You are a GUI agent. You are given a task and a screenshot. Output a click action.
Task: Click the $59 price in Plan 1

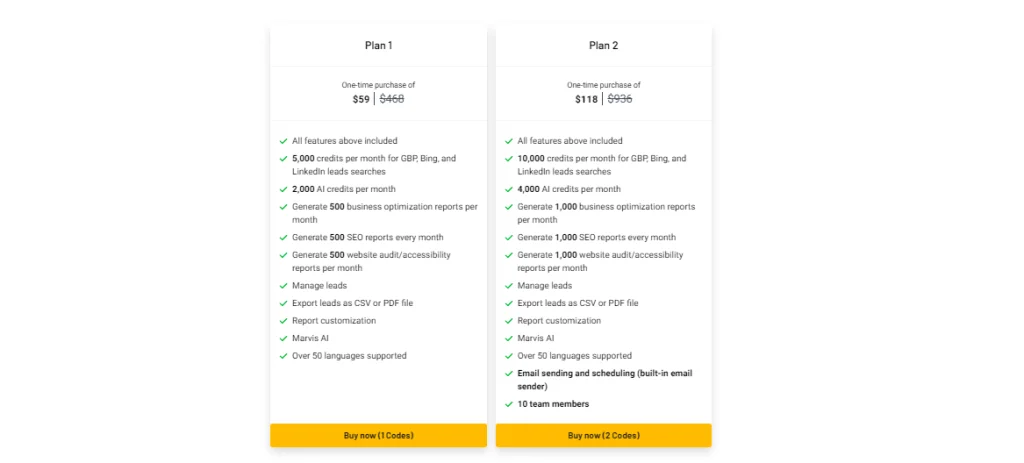[361, 99]
